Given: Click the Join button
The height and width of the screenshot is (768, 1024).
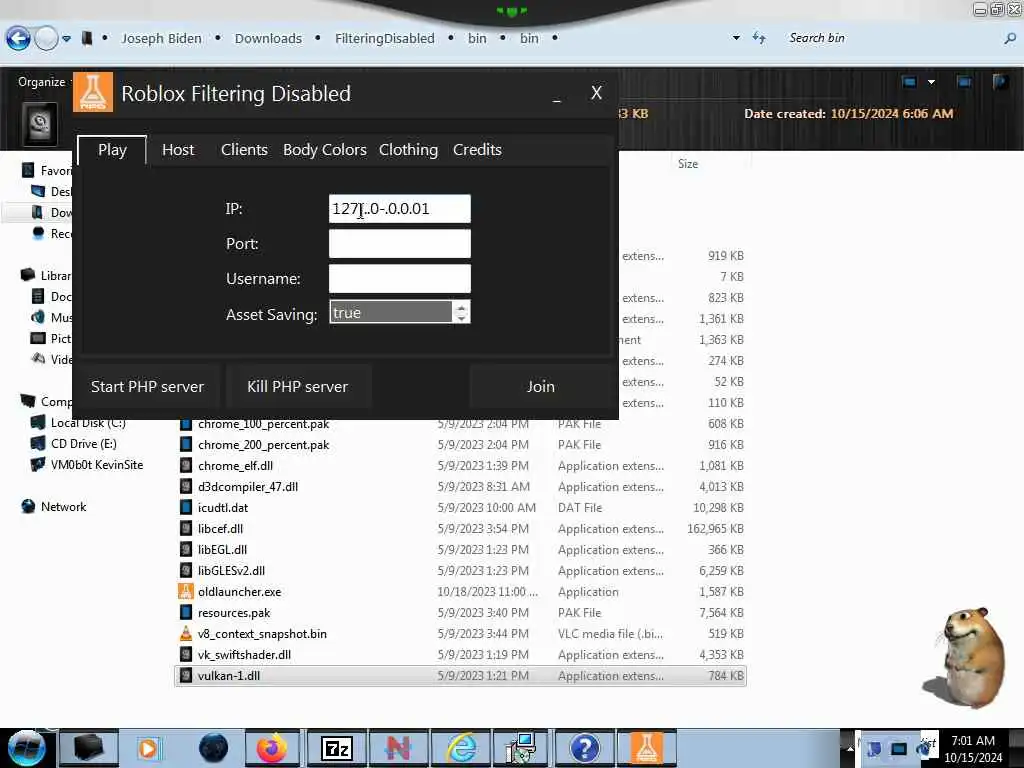Looking at the screenshot, I should coord(541,387).
